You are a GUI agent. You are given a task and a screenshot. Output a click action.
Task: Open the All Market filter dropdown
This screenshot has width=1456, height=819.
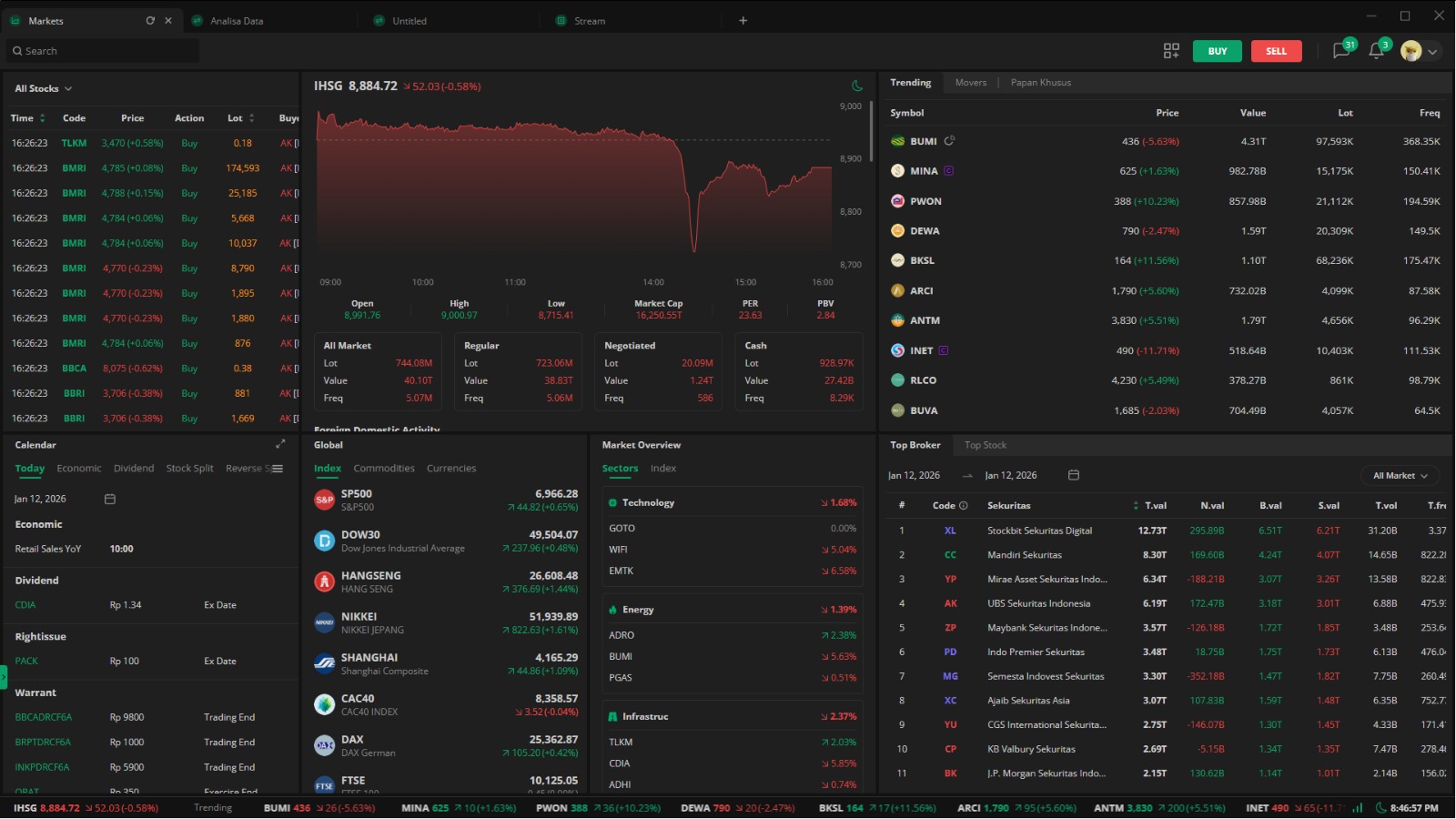coord(1400,476)
